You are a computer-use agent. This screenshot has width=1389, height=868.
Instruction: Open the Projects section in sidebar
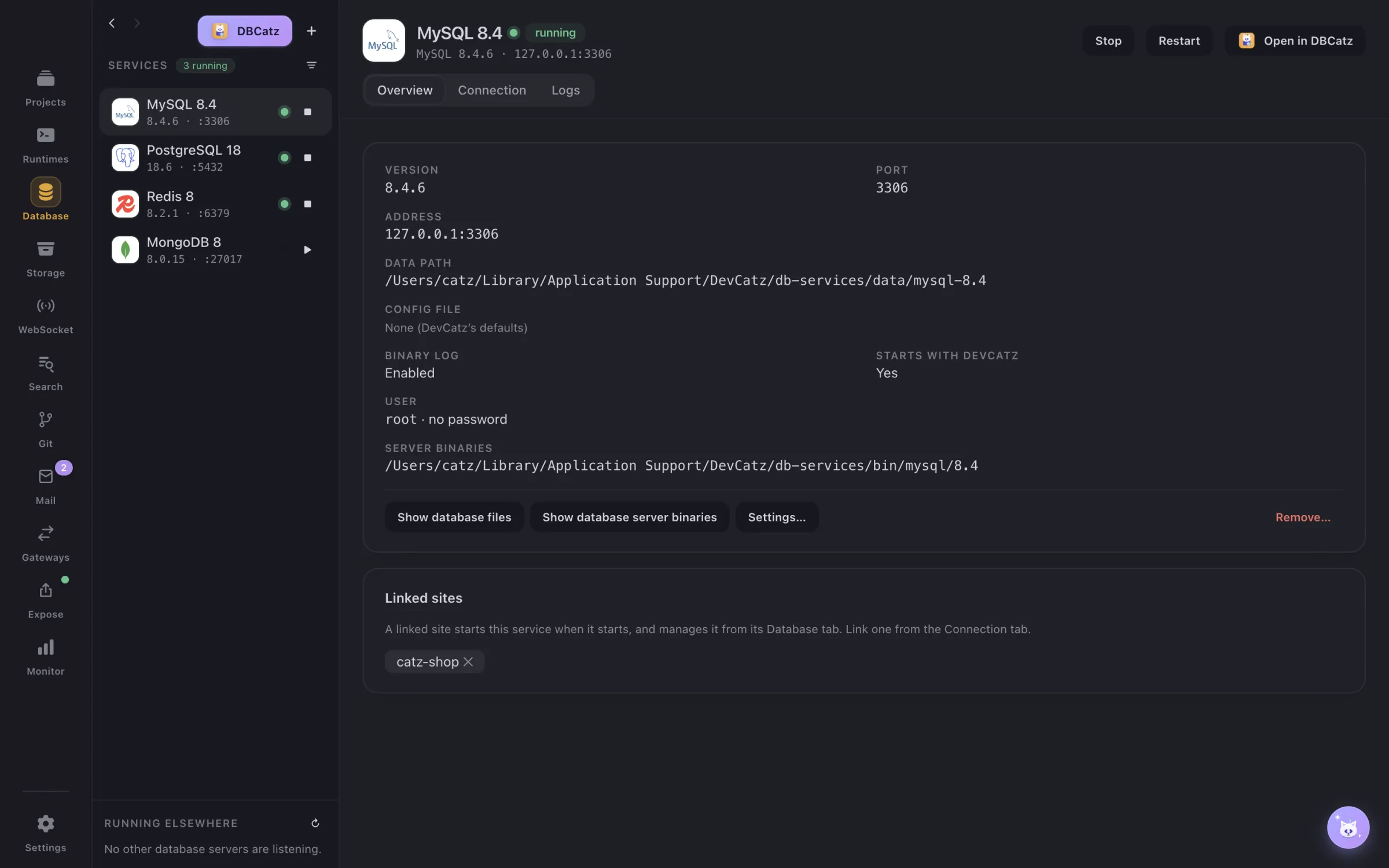tap(46, 88)
